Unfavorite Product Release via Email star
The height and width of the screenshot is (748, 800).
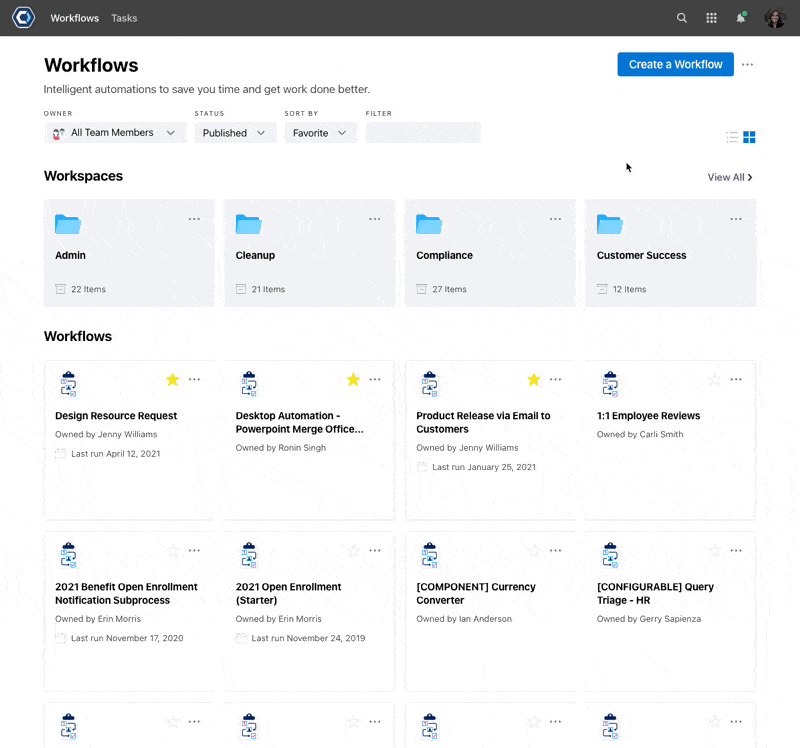[x=534, y=379]
